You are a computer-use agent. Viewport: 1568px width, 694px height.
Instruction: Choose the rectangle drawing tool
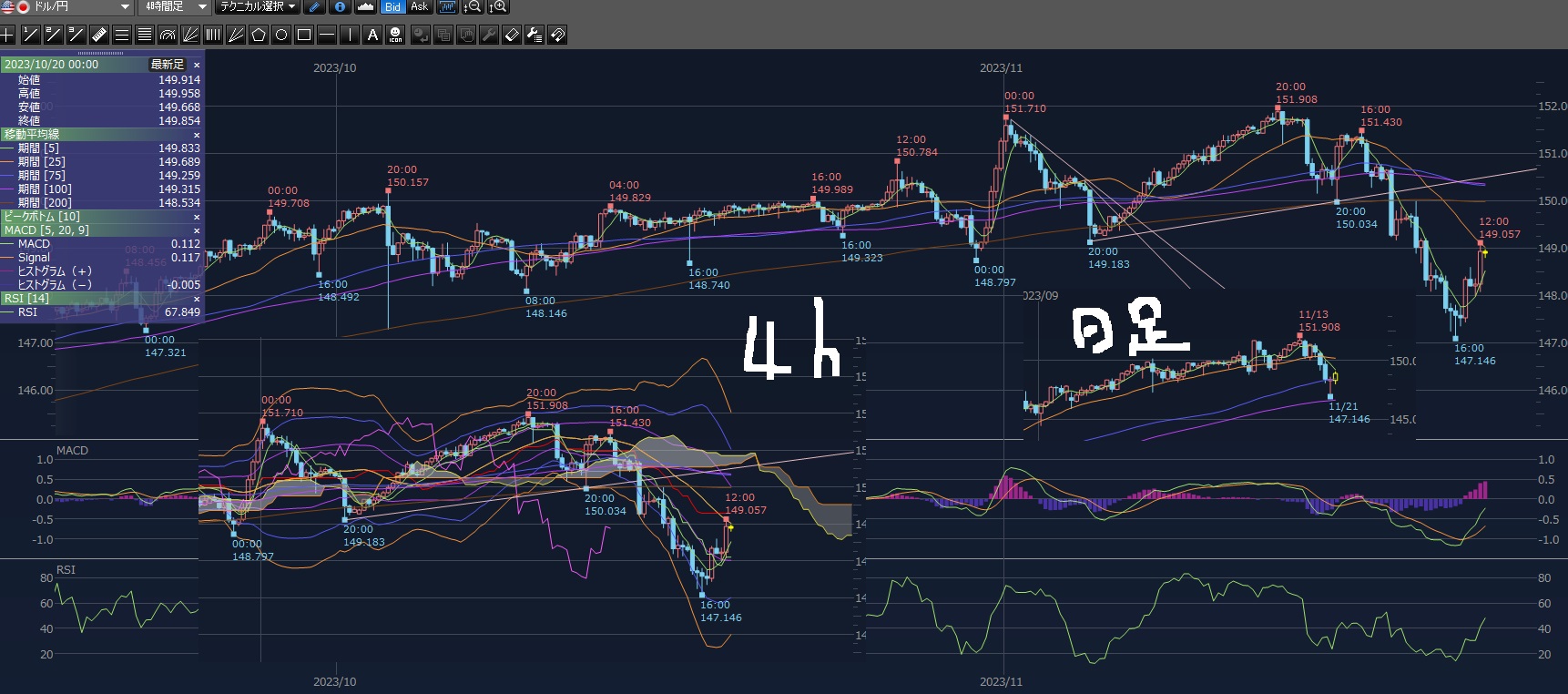pos(304,36)
